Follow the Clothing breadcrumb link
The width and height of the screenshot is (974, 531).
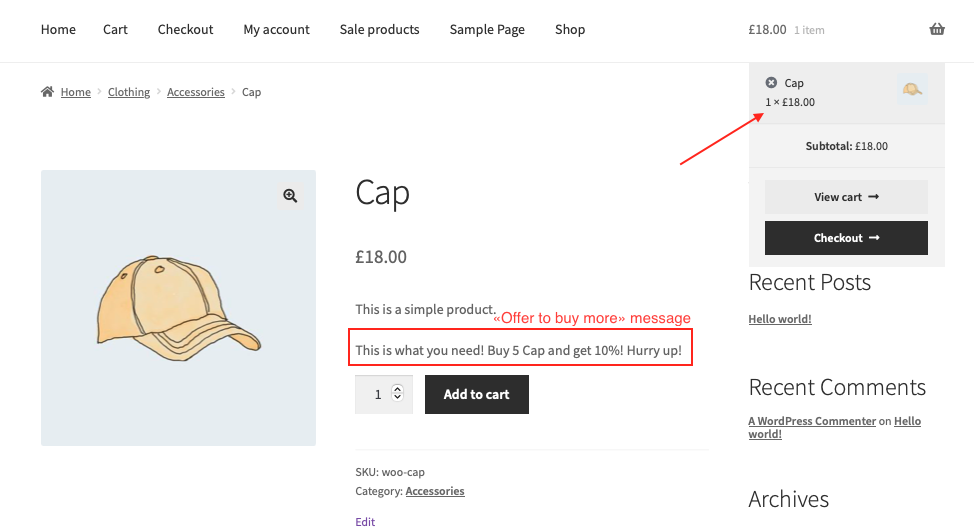click(129, 92)
